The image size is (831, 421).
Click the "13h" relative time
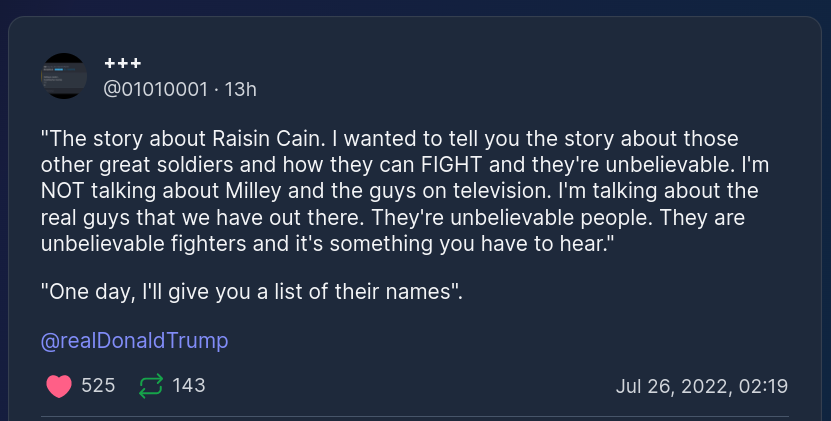pyautogui.click(x=241, y=90)
